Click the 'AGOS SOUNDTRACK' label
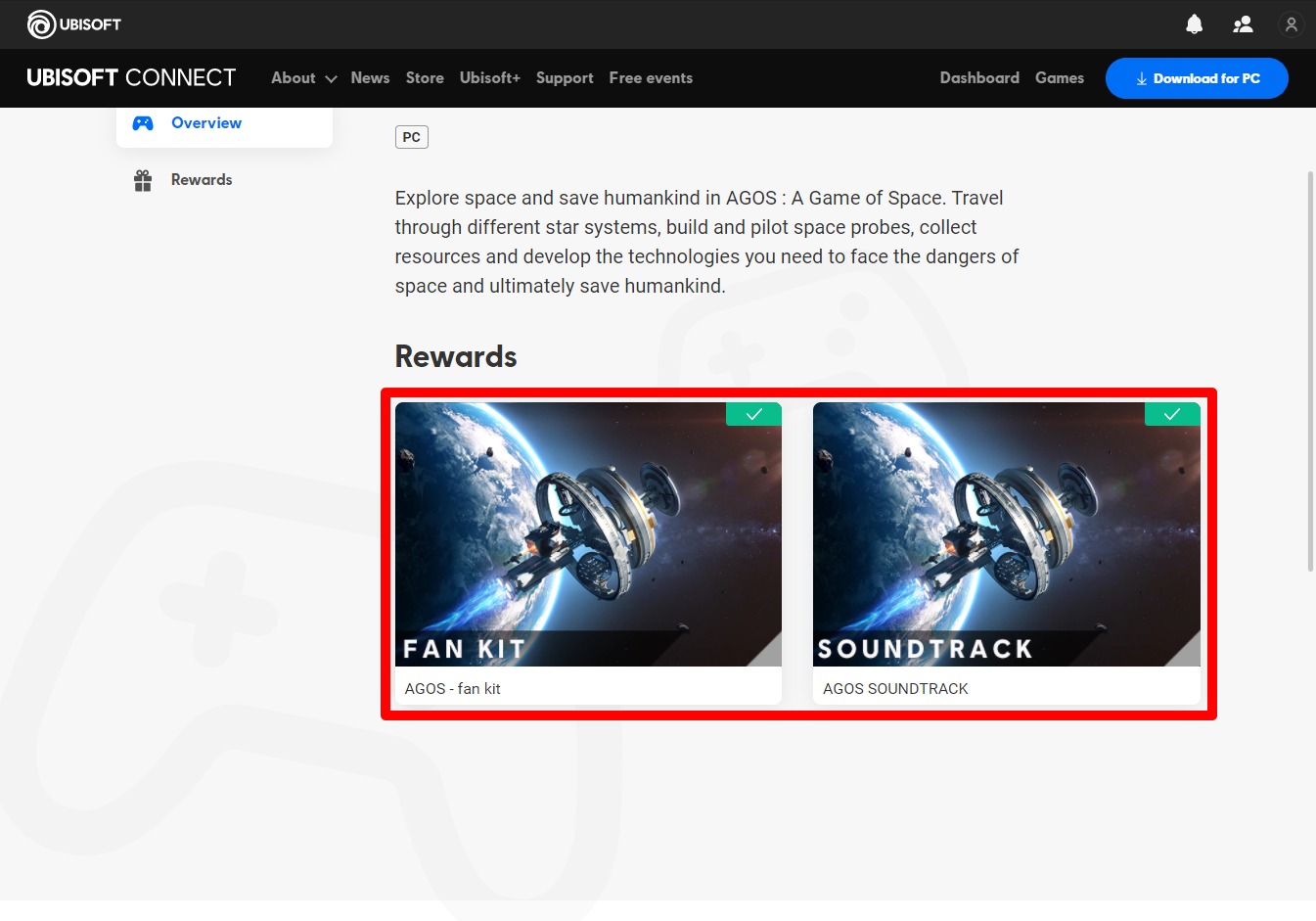The height and width of the screenshot is (921, 1316). pyautogui.click(x=895, y=689)
